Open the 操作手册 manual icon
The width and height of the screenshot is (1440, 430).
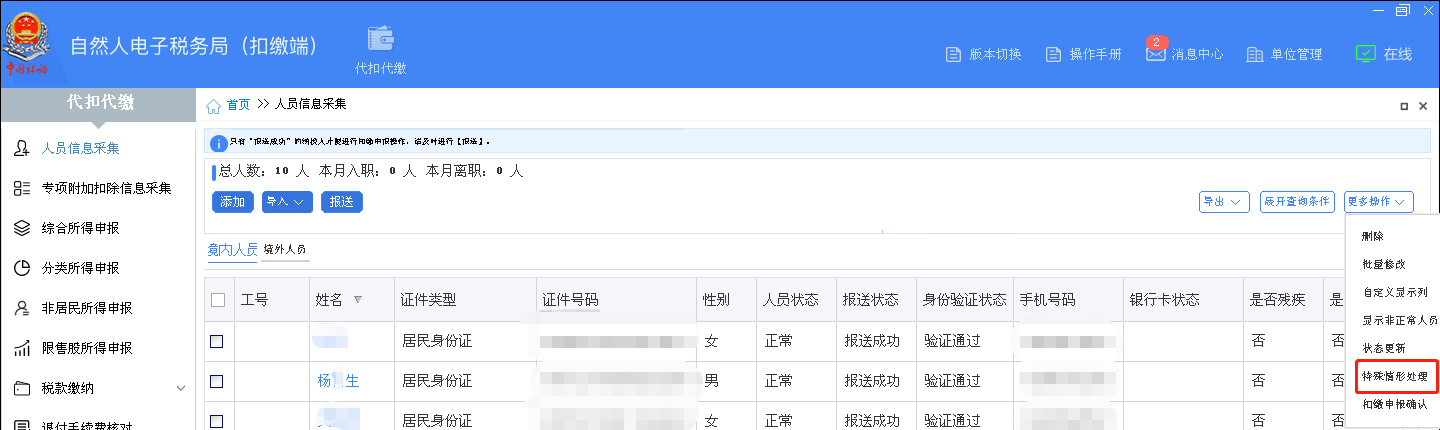[1053, 54]
